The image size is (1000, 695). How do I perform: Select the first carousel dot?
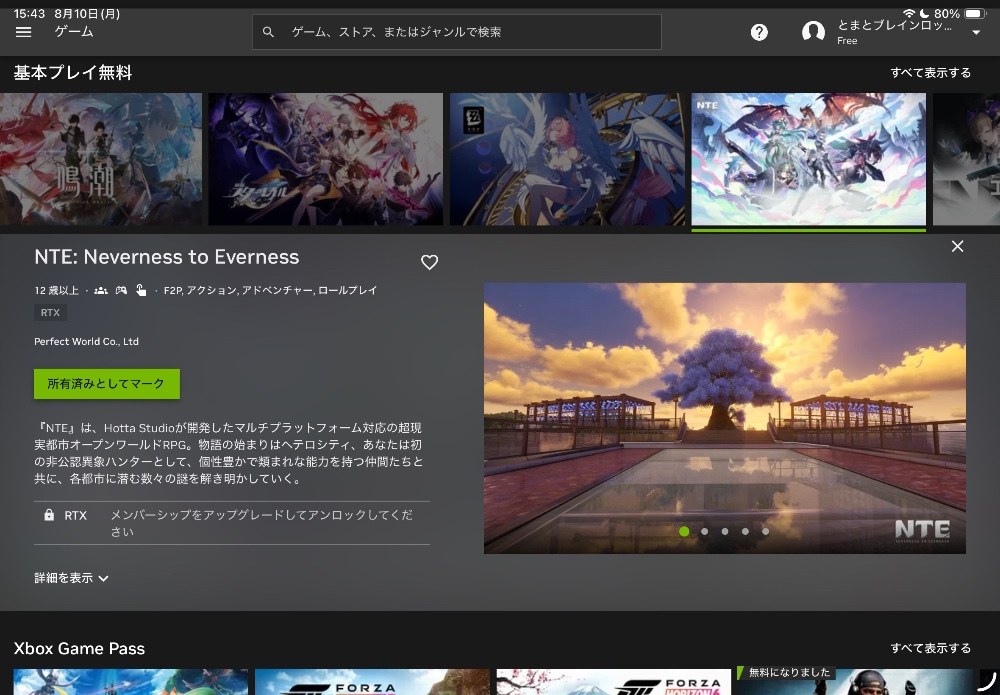point(684,531)
